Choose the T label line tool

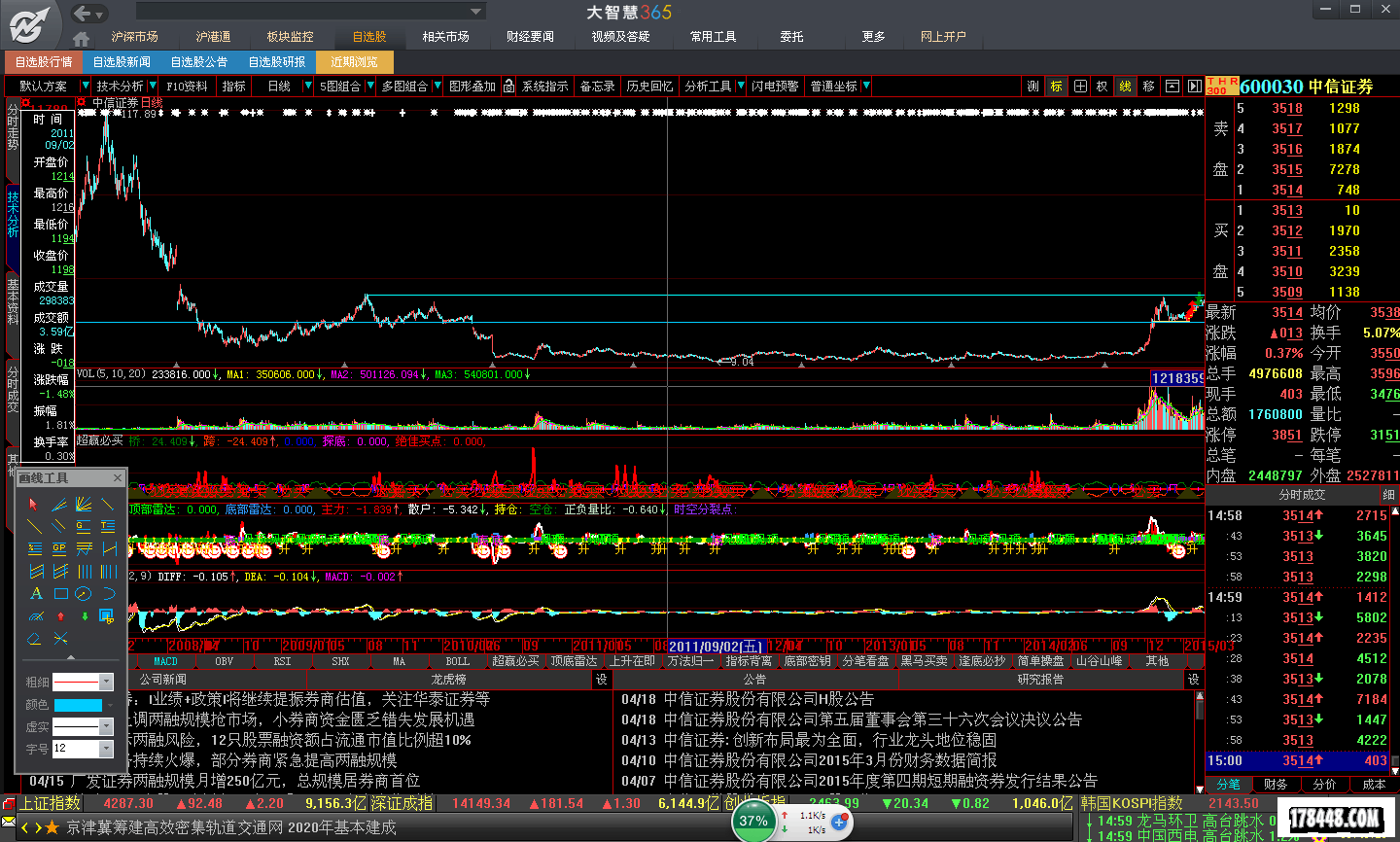108,526
